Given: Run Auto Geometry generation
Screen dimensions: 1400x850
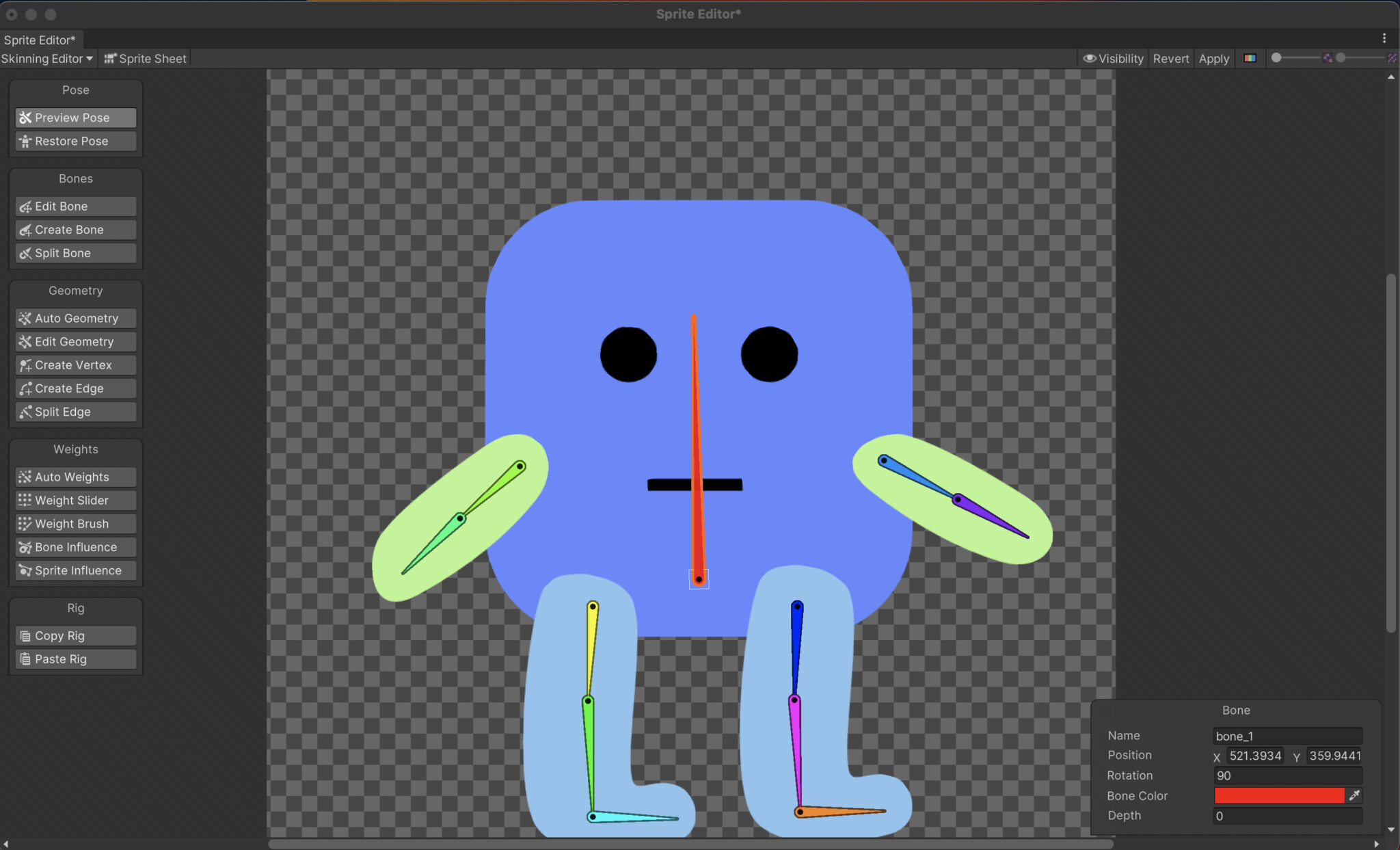Looking at the screenshot, I should click(x=77, y=318).
